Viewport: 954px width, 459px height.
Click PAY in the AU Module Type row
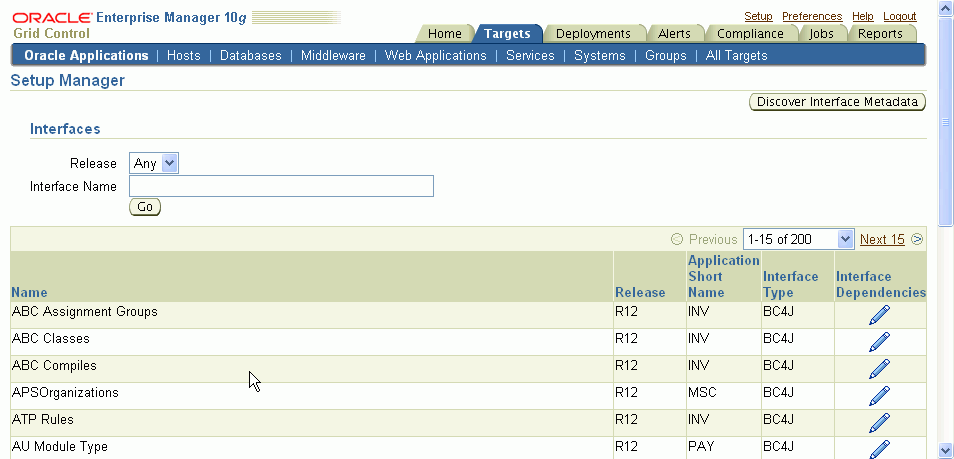pyautogui.click(x=701, y=446)
